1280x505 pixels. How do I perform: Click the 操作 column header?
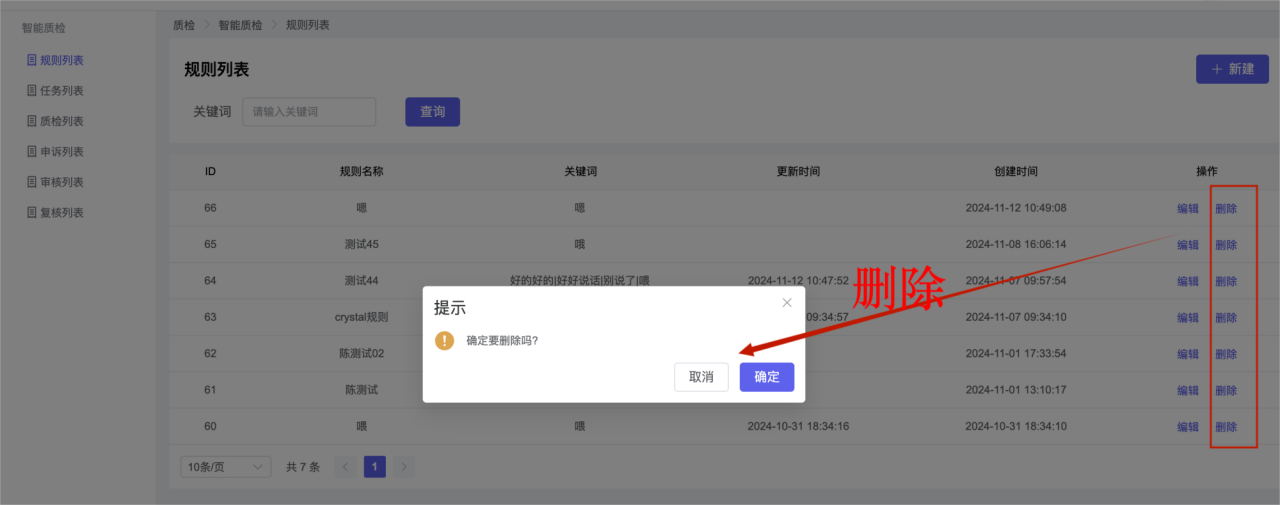[x=1207, y=172]
